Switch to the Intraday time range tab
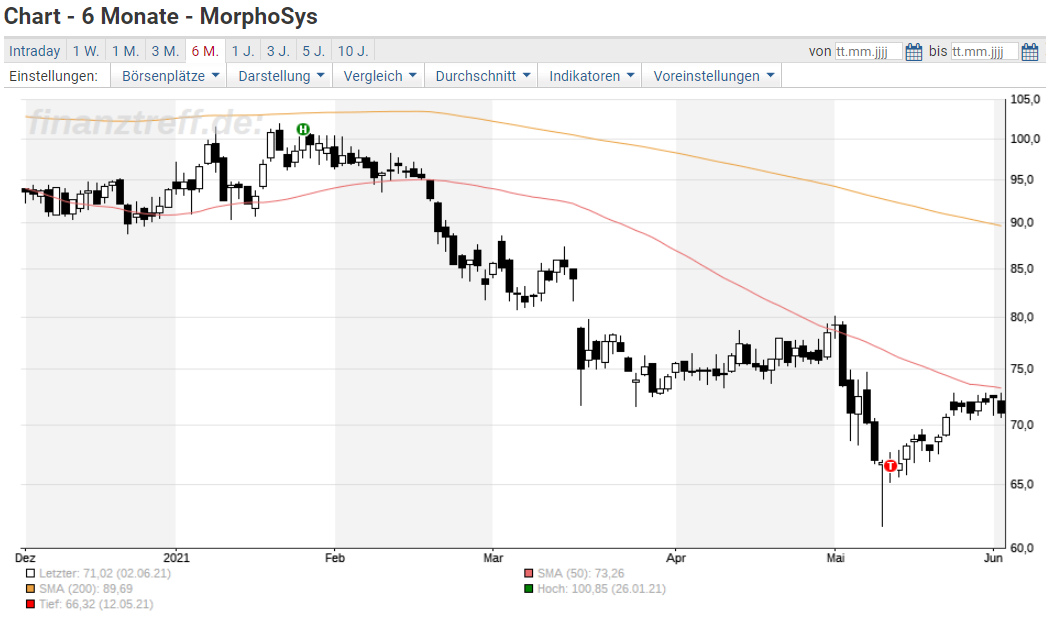 pyautogui.click(x=35, y=51)
